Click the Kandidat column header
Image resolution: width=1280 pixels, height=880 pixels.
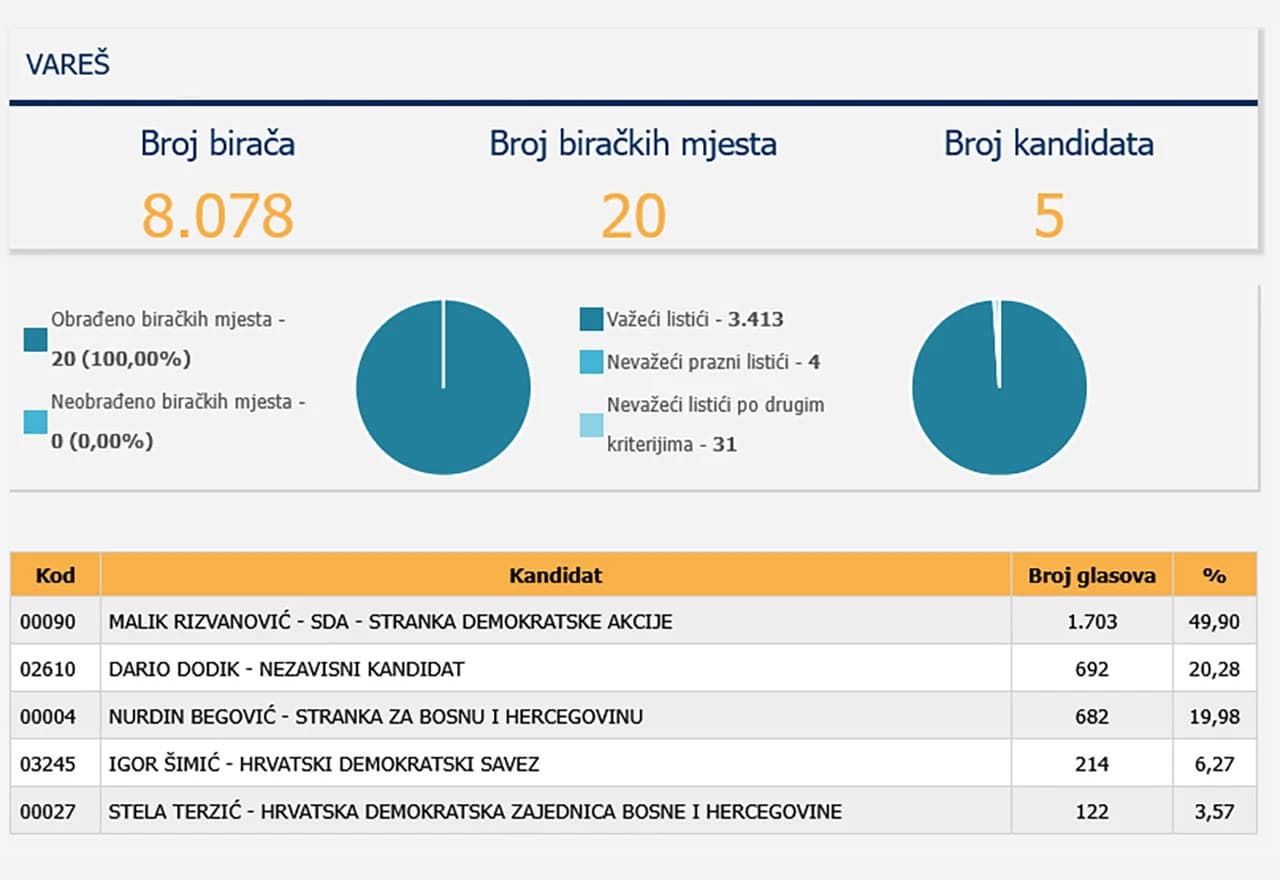pos(554,575)
